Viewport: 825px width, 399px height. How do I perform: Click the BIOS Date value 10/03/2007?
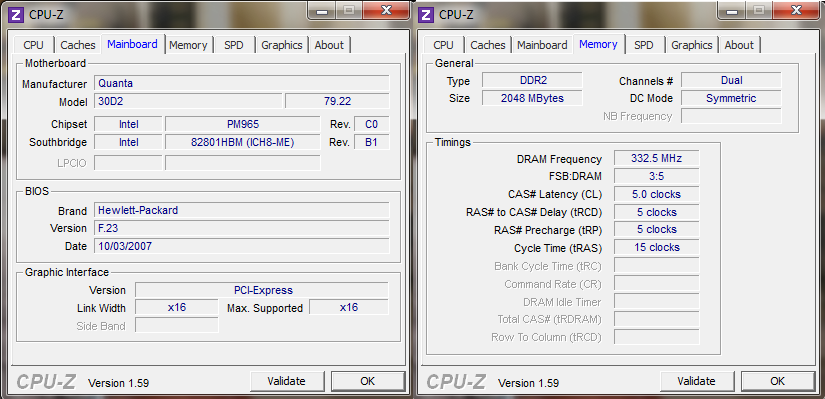click(x=242, y=246)
